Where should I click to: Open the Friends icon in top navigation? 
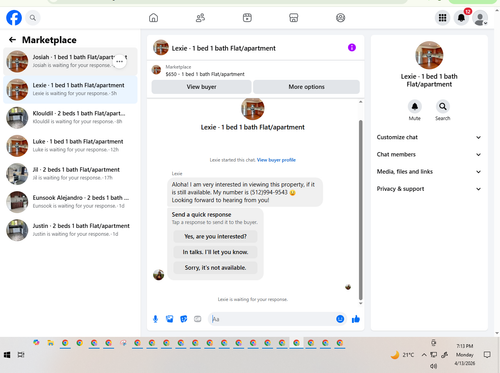pos(200,18)
